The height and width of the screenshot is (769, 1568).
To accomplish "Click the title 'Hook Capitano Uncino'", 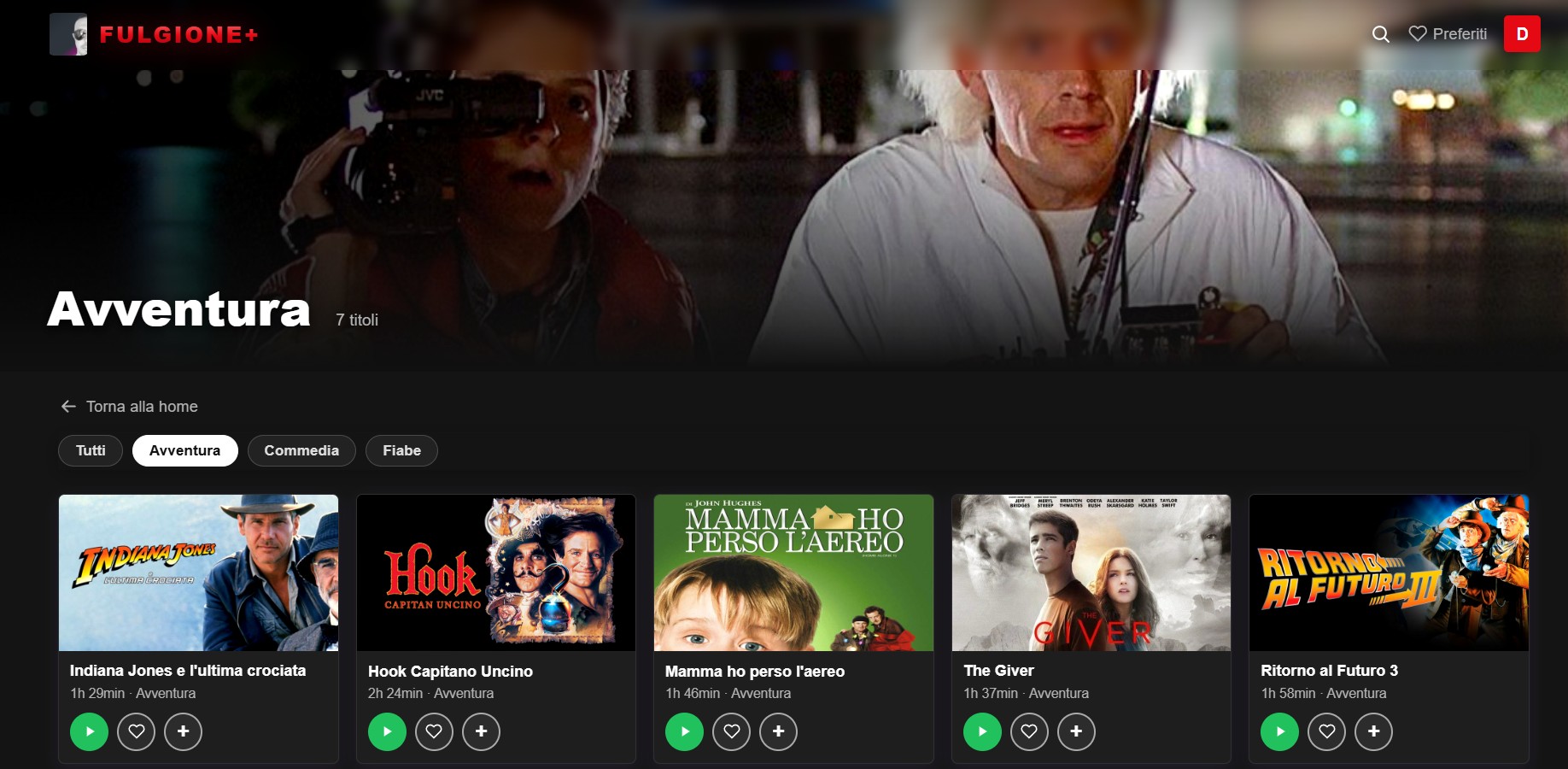I will coord(450,672).
